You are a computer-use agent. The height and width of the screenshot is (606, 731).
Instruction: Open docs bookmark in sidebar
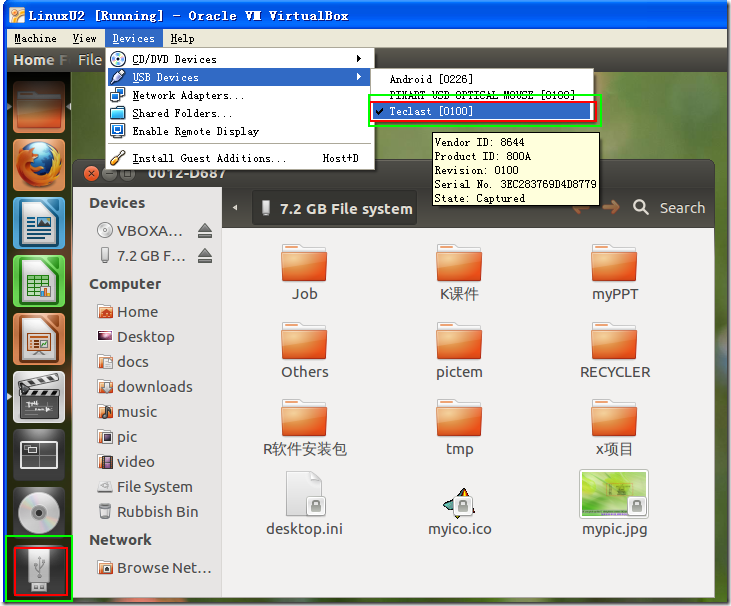coord(123,362)
